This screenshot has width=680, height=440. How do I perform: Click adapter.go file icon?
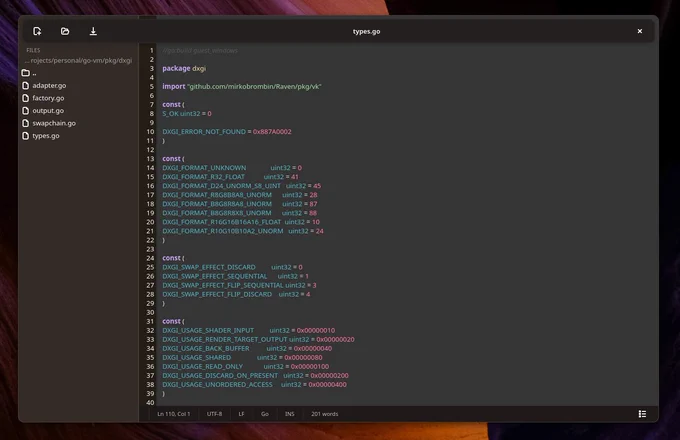click(x=26, y=85)
